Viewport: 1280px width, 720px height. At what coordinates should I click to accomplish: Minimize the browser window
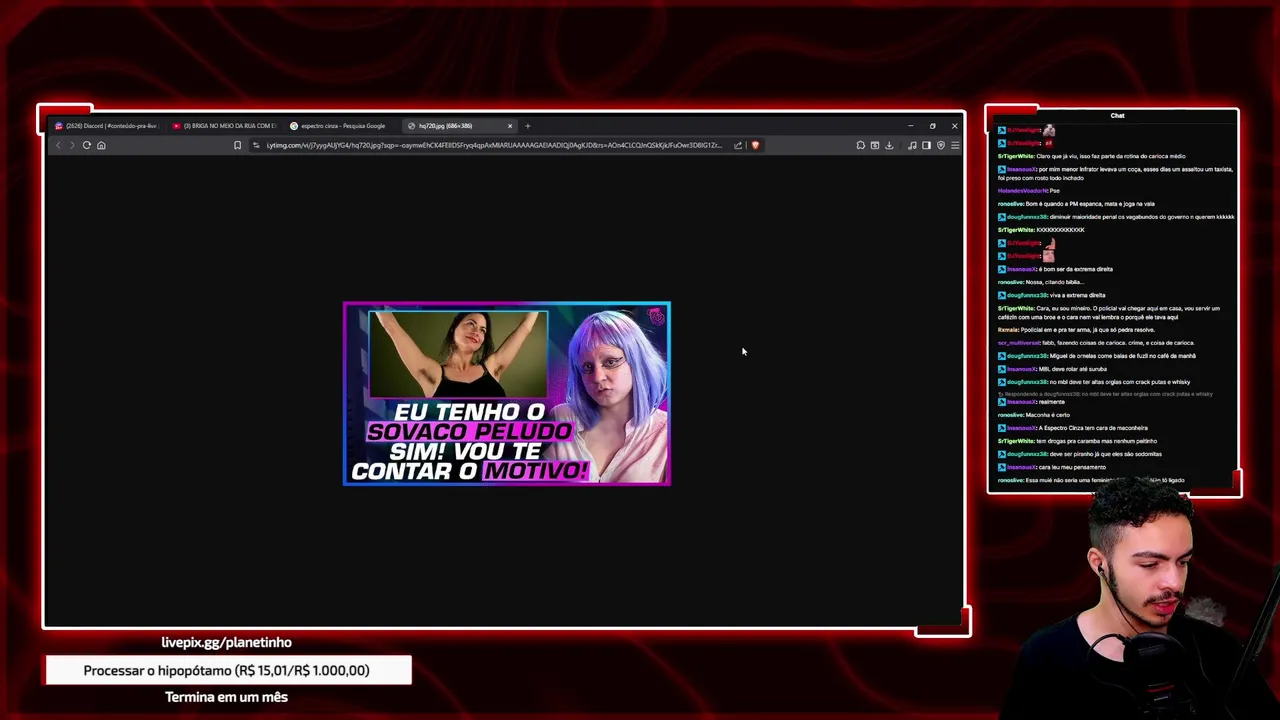(x=910, y=126)
